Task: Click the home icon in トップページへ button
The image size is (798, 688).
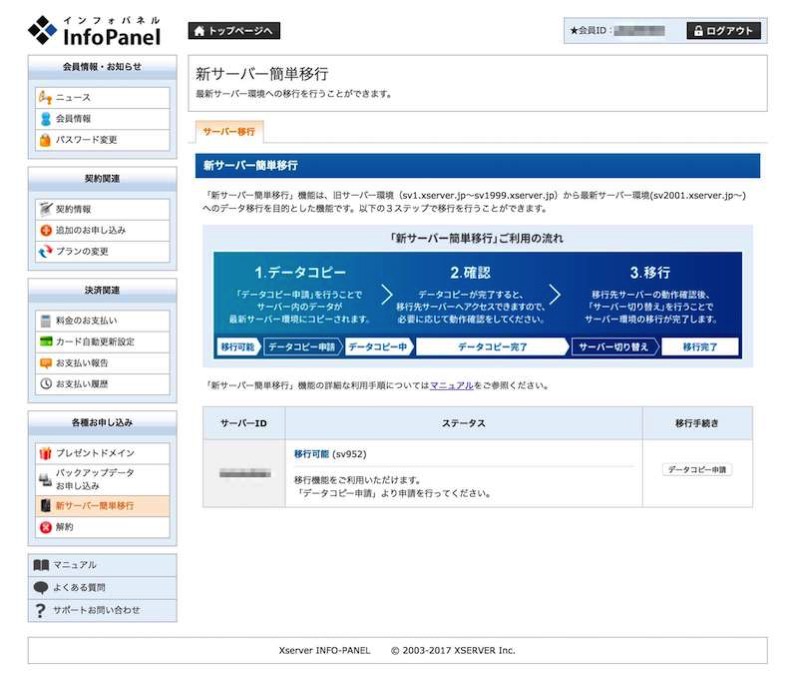Action: pos(200,31)
